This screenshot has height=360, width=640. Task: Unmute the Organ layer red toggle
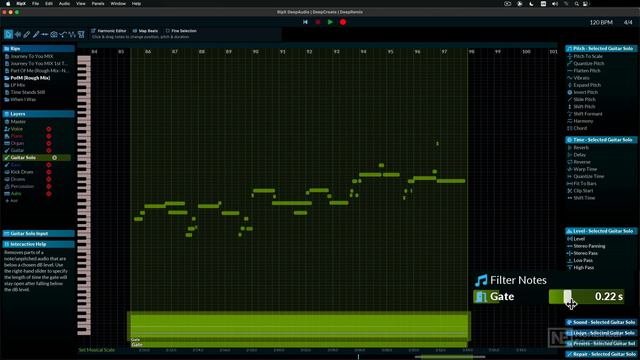pos(49,143)
